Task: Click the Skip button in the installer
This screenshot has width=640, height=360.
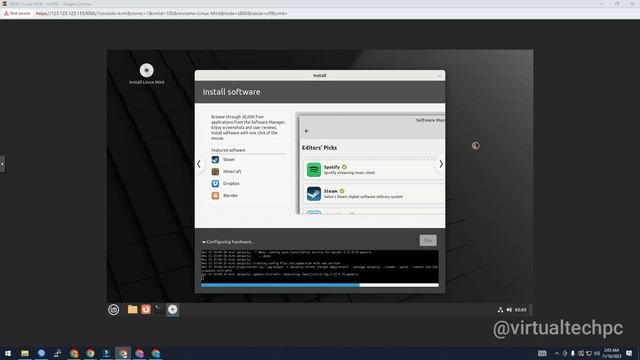Action: click(428, 240)
